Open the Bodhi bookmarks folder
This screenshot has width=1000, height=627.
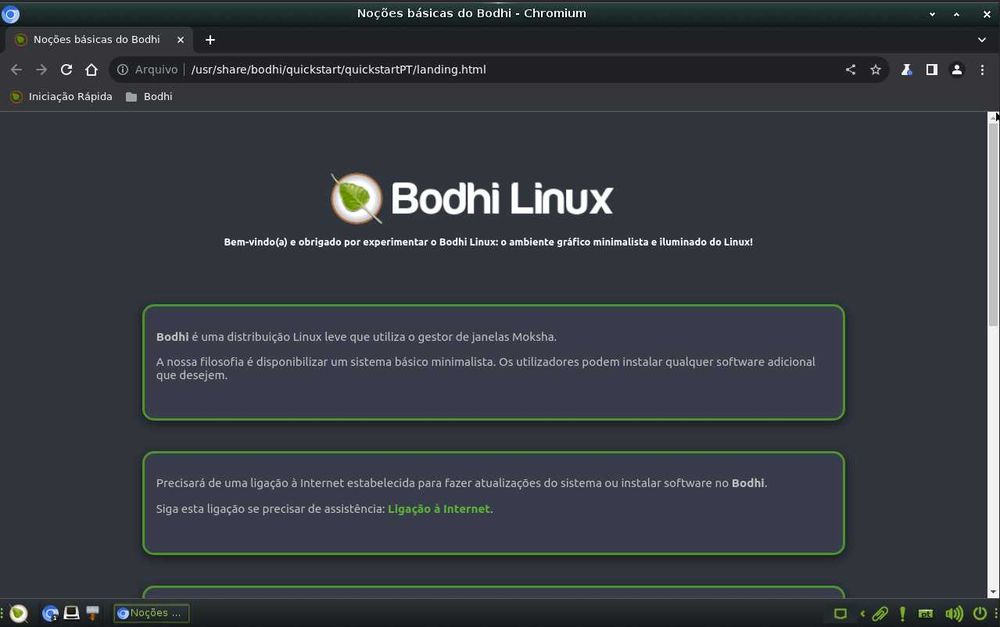(149, 96)
